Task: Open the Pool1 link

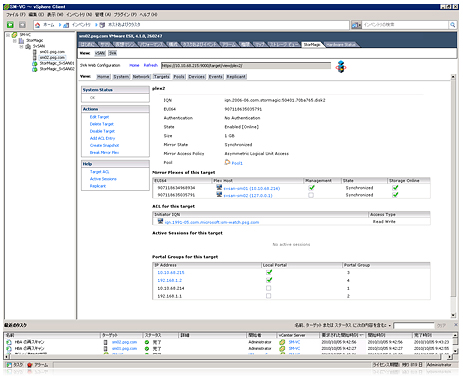Action: 237,163
